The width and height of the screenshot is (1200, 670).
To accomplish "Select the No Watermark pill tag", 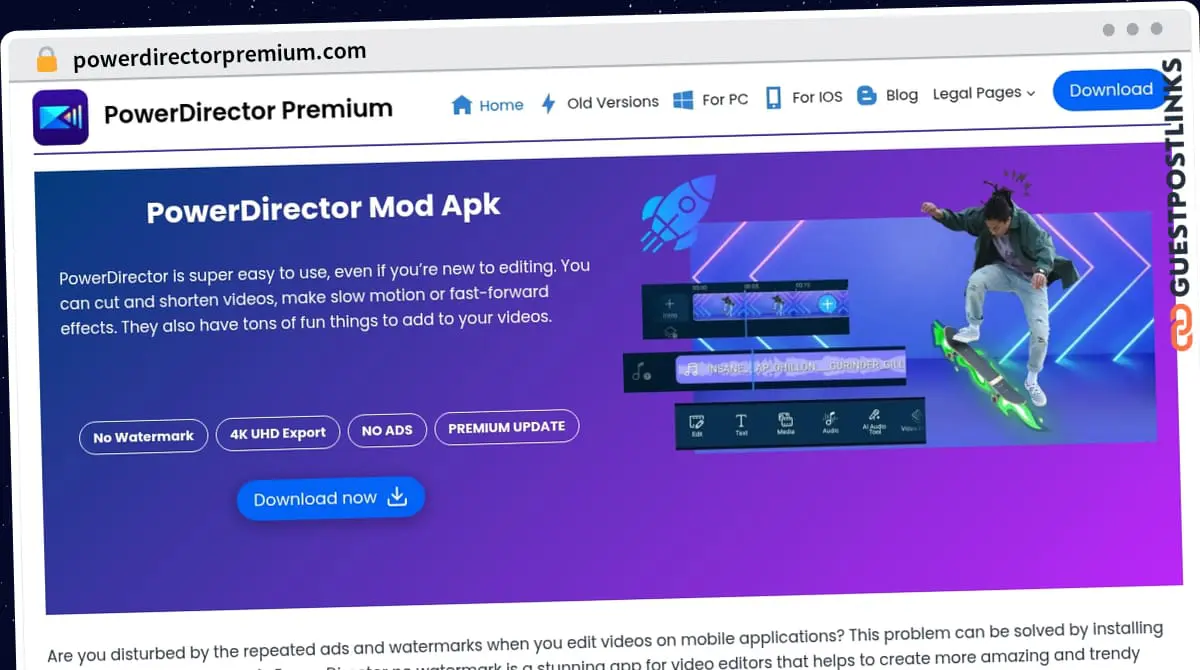I will tap(144, 437).
